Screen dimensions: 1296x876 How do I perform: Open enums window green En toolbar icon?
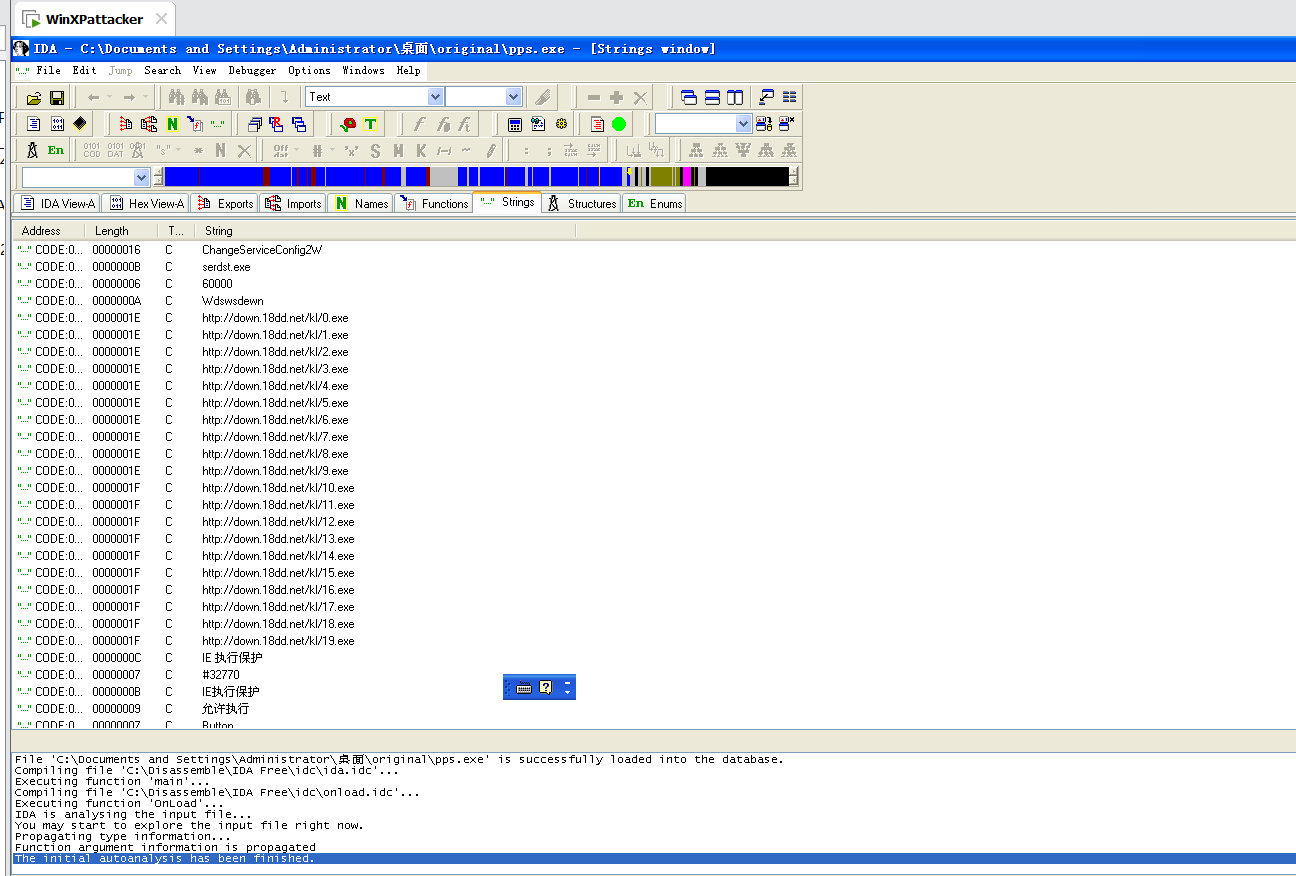(56, 151)
